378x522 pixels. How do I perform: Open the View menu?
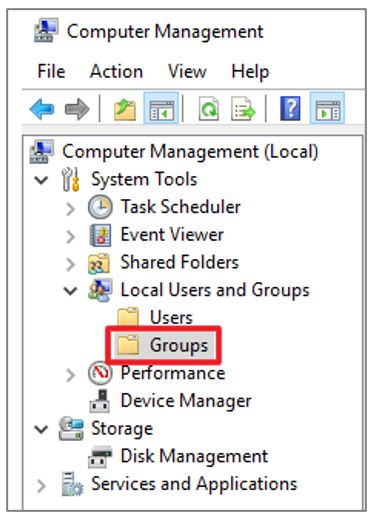coord(187,71)
